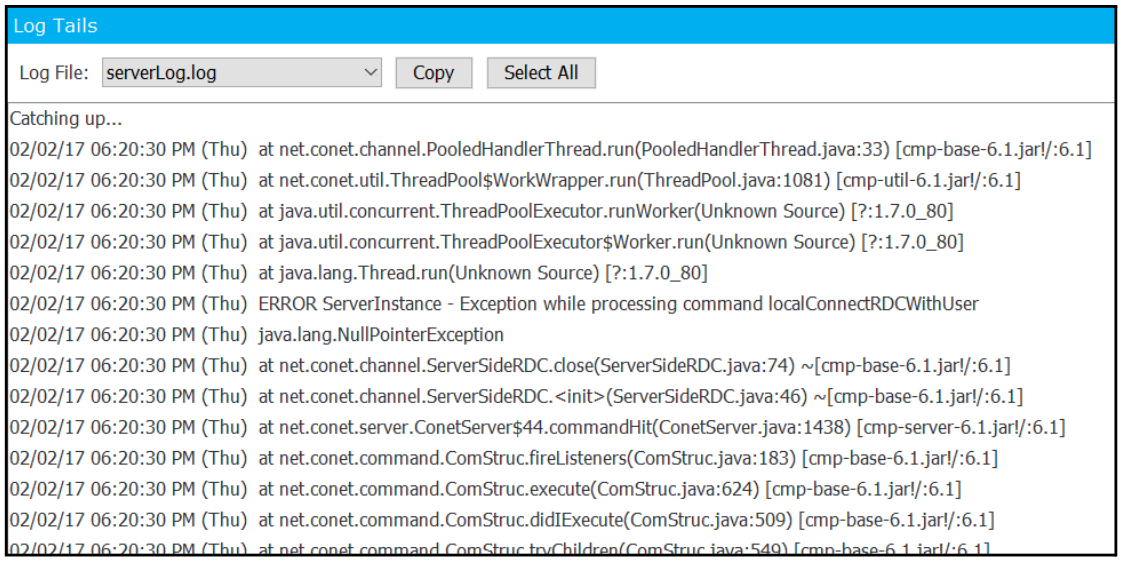The width and height of the screenshot is (1122, 561).
Task: Select the PooledHandlerThread.run log line
Action: tap(551, 150)
